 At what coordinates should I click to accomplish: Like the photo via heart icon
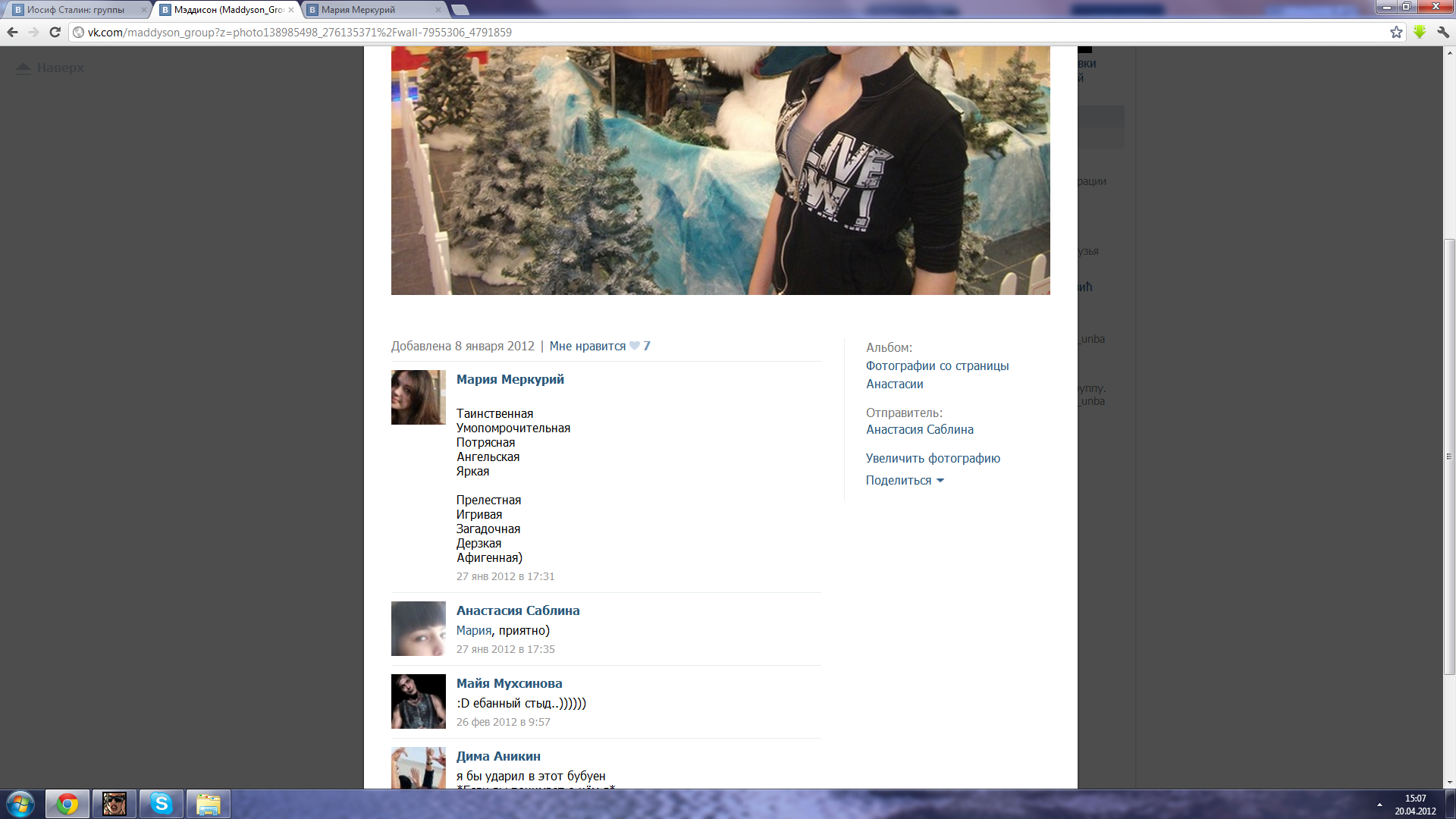[x=635, y=346]
